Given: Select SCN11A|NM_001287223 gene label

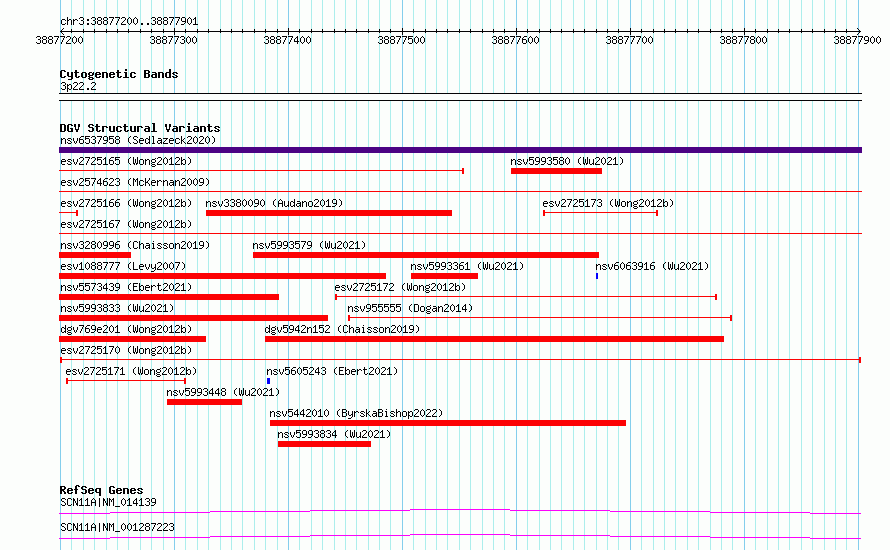Looking at the screenshot, I should click(117, 527).
